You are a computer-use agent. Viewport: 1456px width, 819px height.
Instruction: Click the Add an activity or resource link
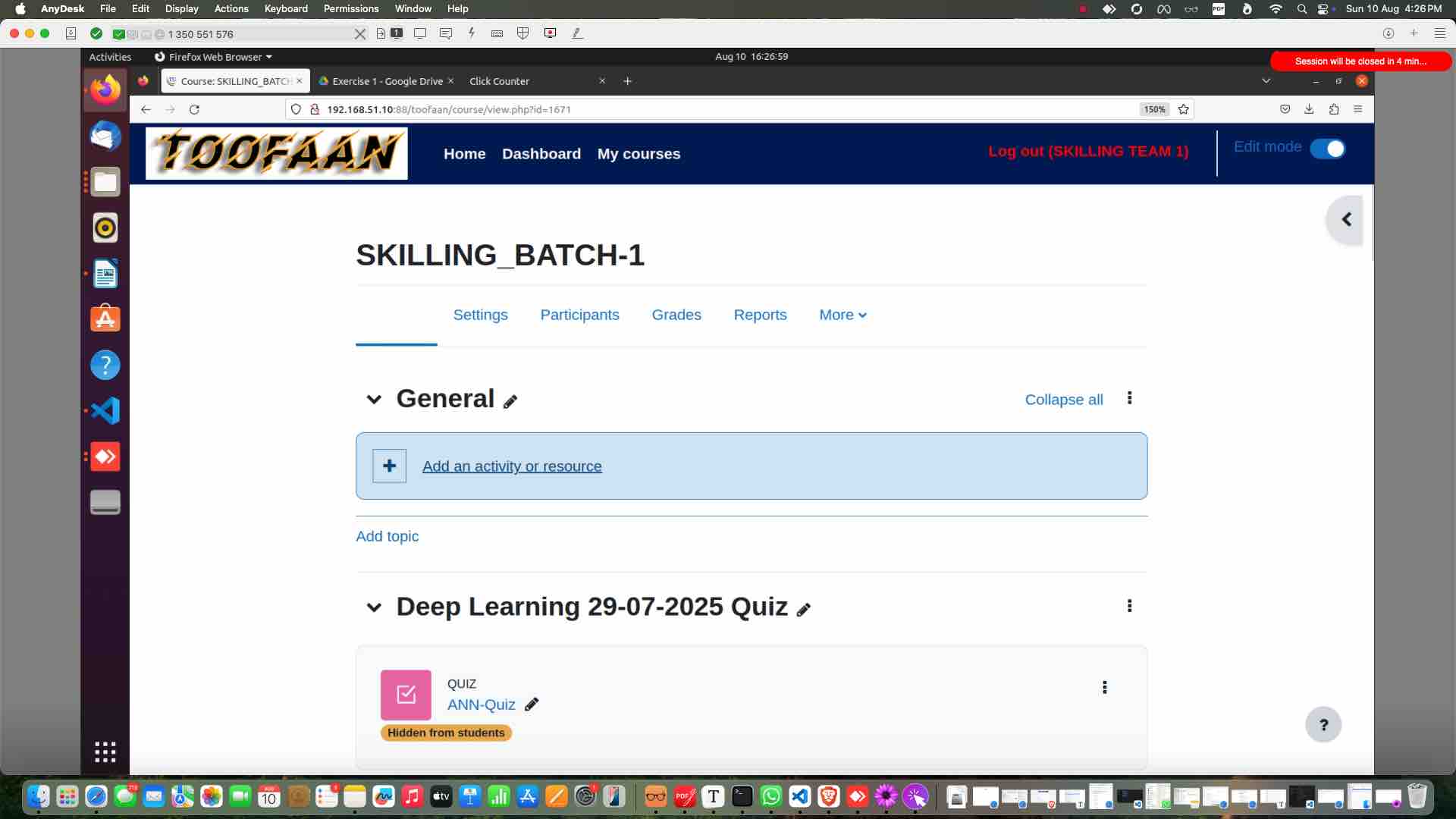tap(512, 466)
